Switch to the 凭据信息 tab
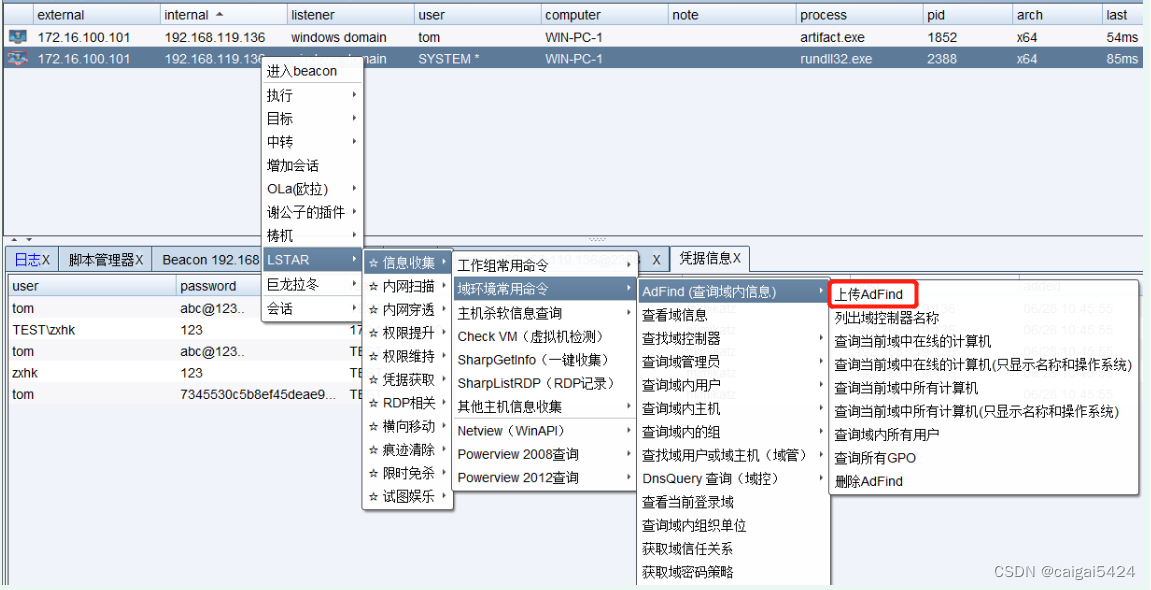 point(710,258)
